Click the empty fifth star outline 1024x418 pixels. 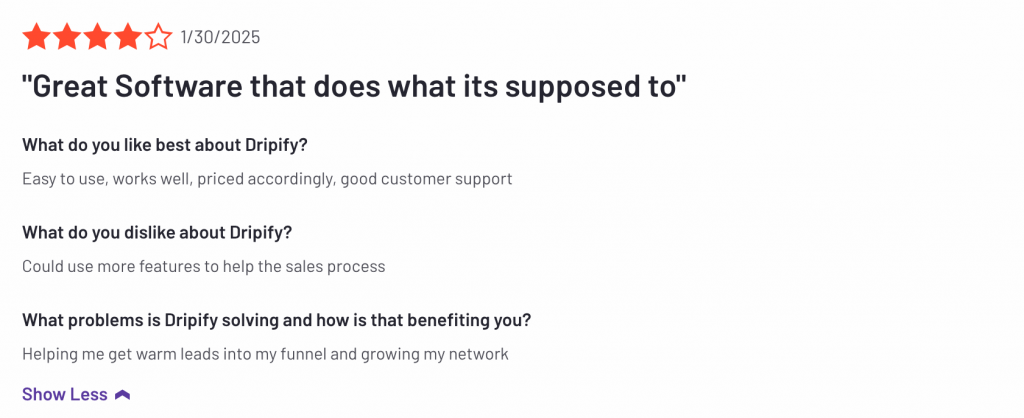(x=159, y=37)
